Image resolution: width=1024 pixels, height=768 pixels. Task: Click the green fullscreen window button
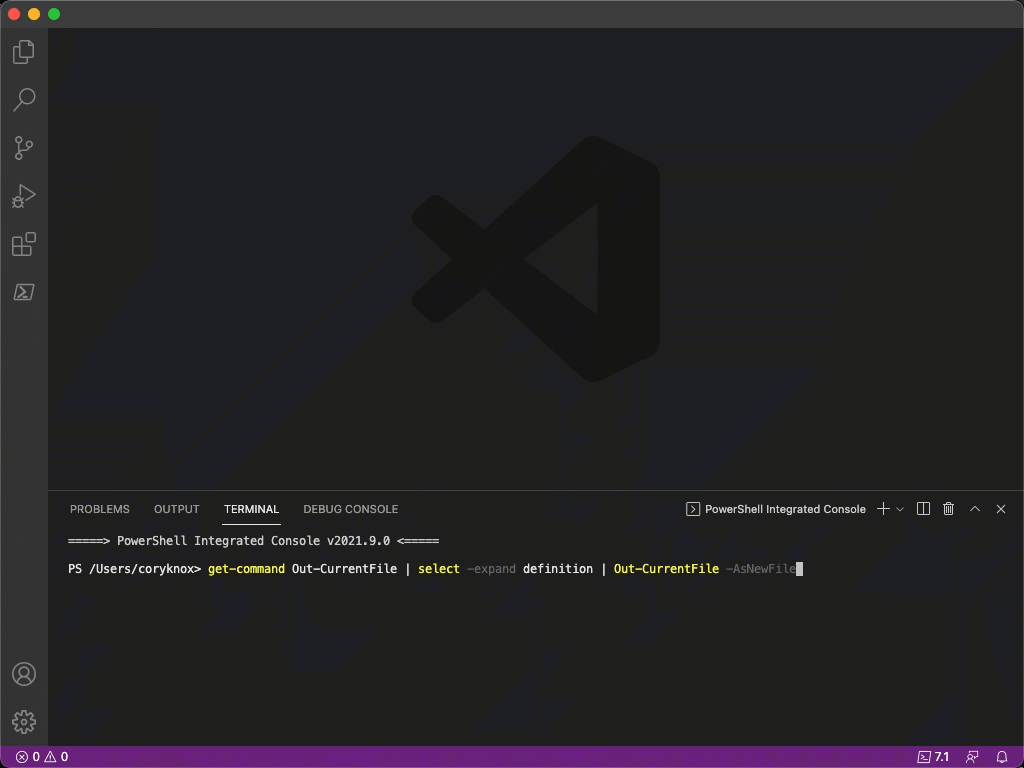click(54, 14)
